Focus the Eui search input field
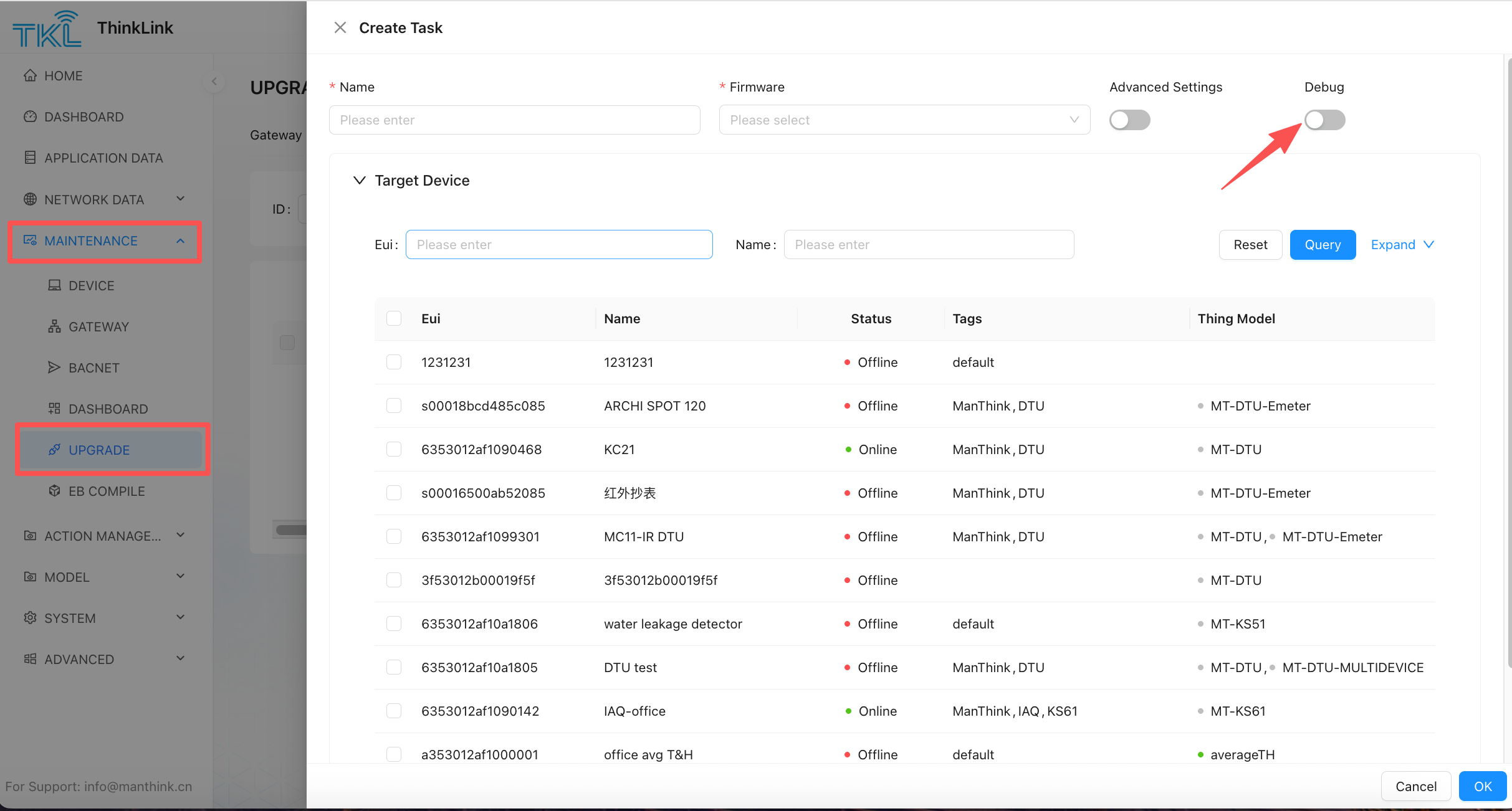 (558, 244)
